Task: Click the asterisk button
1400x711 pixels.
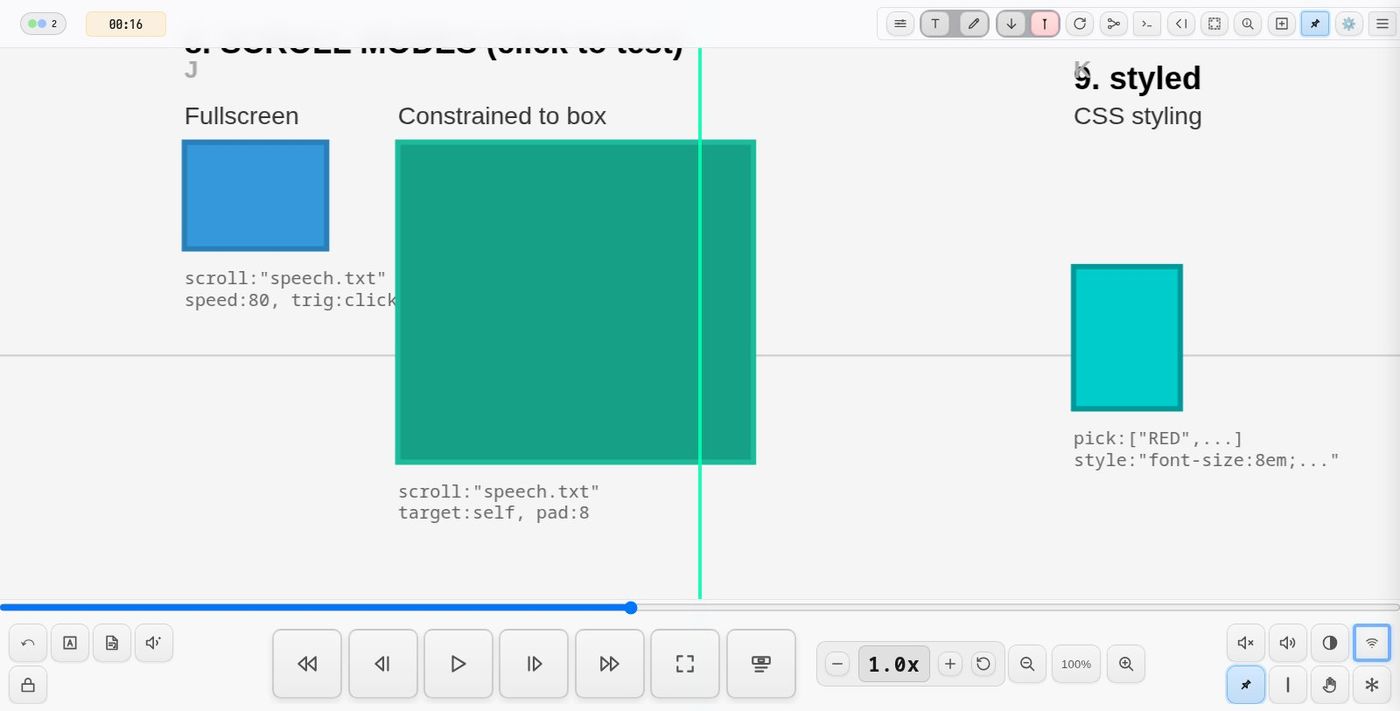Action: tap(1372, 685)
